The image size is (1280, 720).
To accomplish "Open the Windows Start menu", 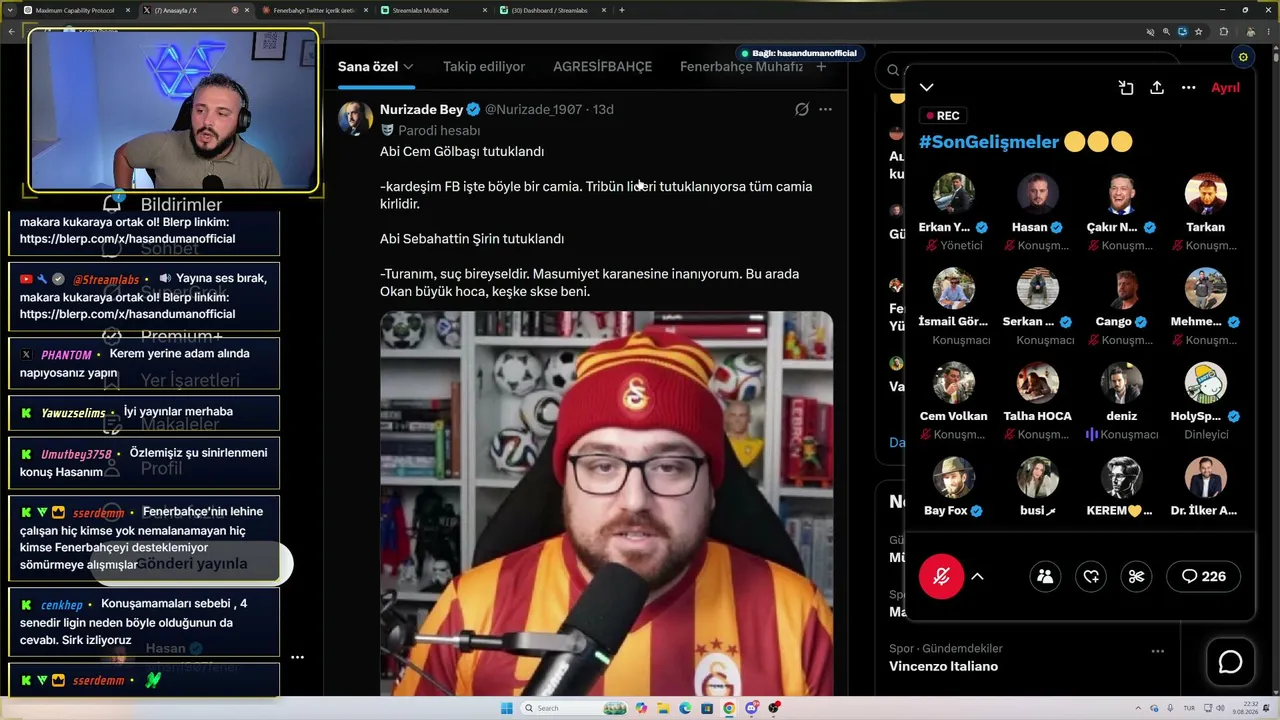I will click(x=506, y=708).
